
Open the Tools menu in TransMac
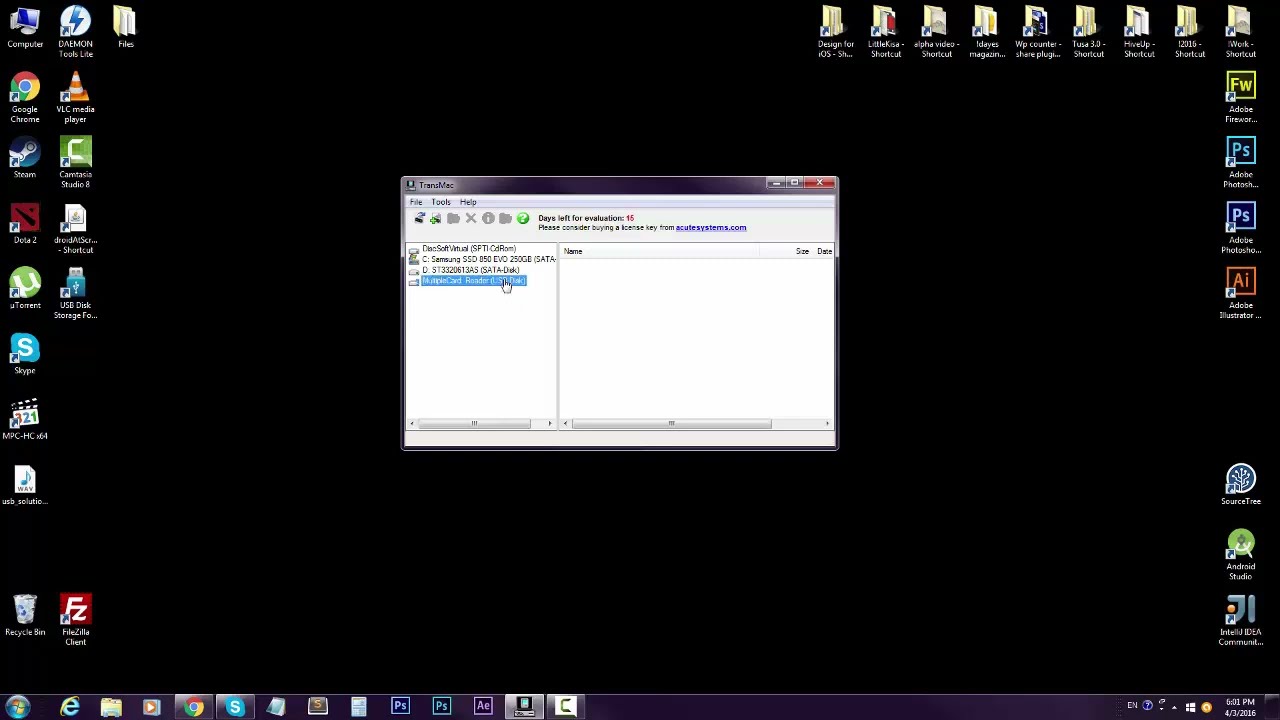[441, 202]
